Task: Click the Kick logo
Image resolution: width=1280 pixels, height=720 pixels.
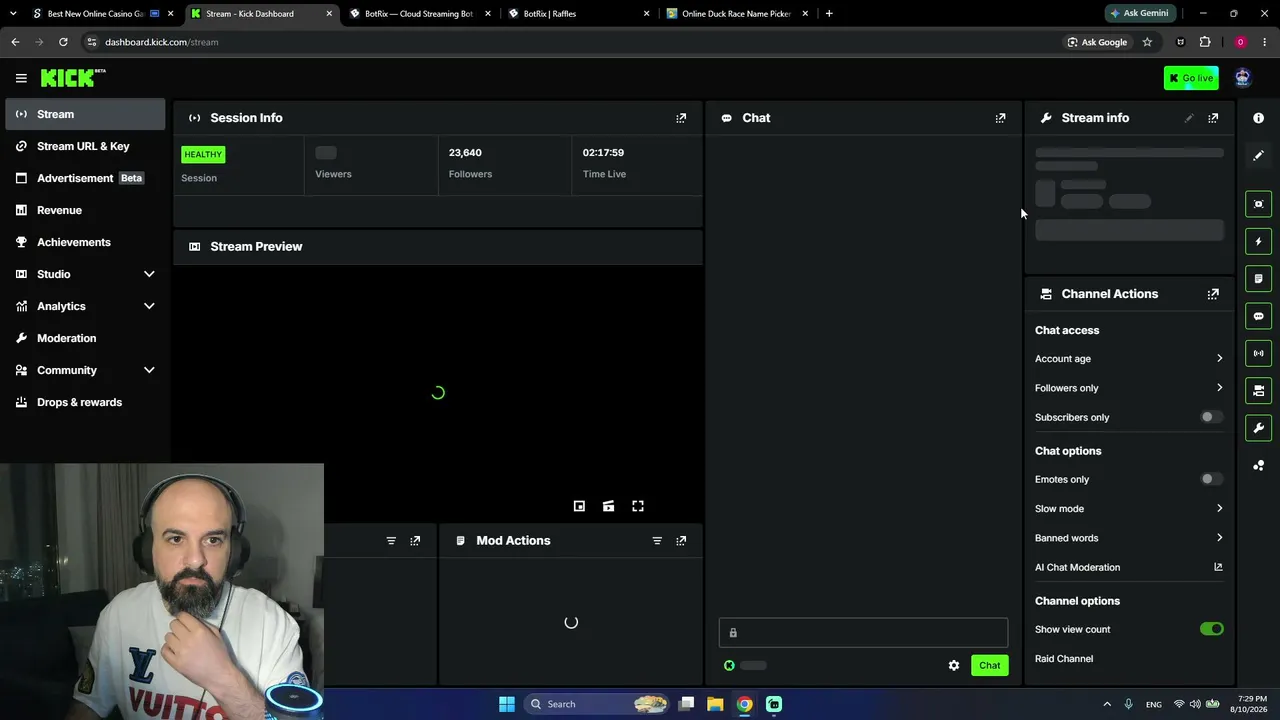Action: 73,78
